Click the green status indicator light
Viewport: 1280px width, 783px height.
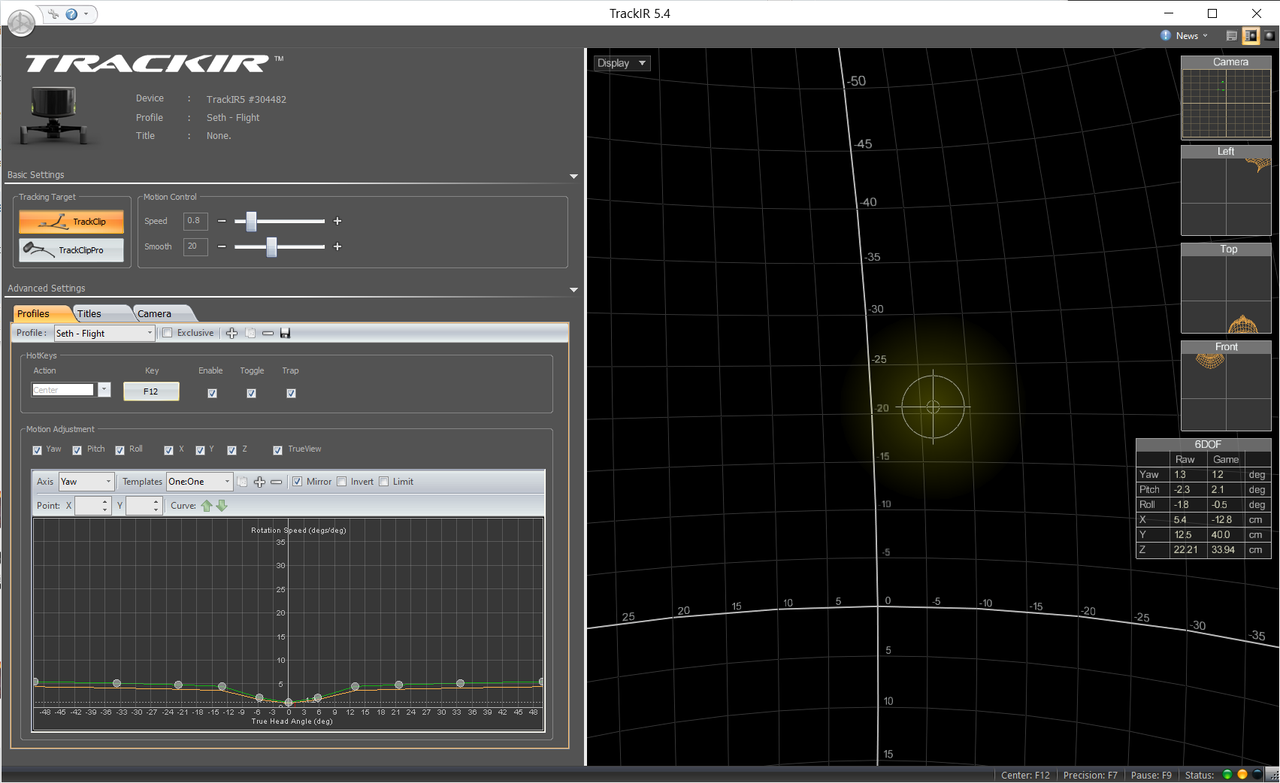[x=1228, y=775]
